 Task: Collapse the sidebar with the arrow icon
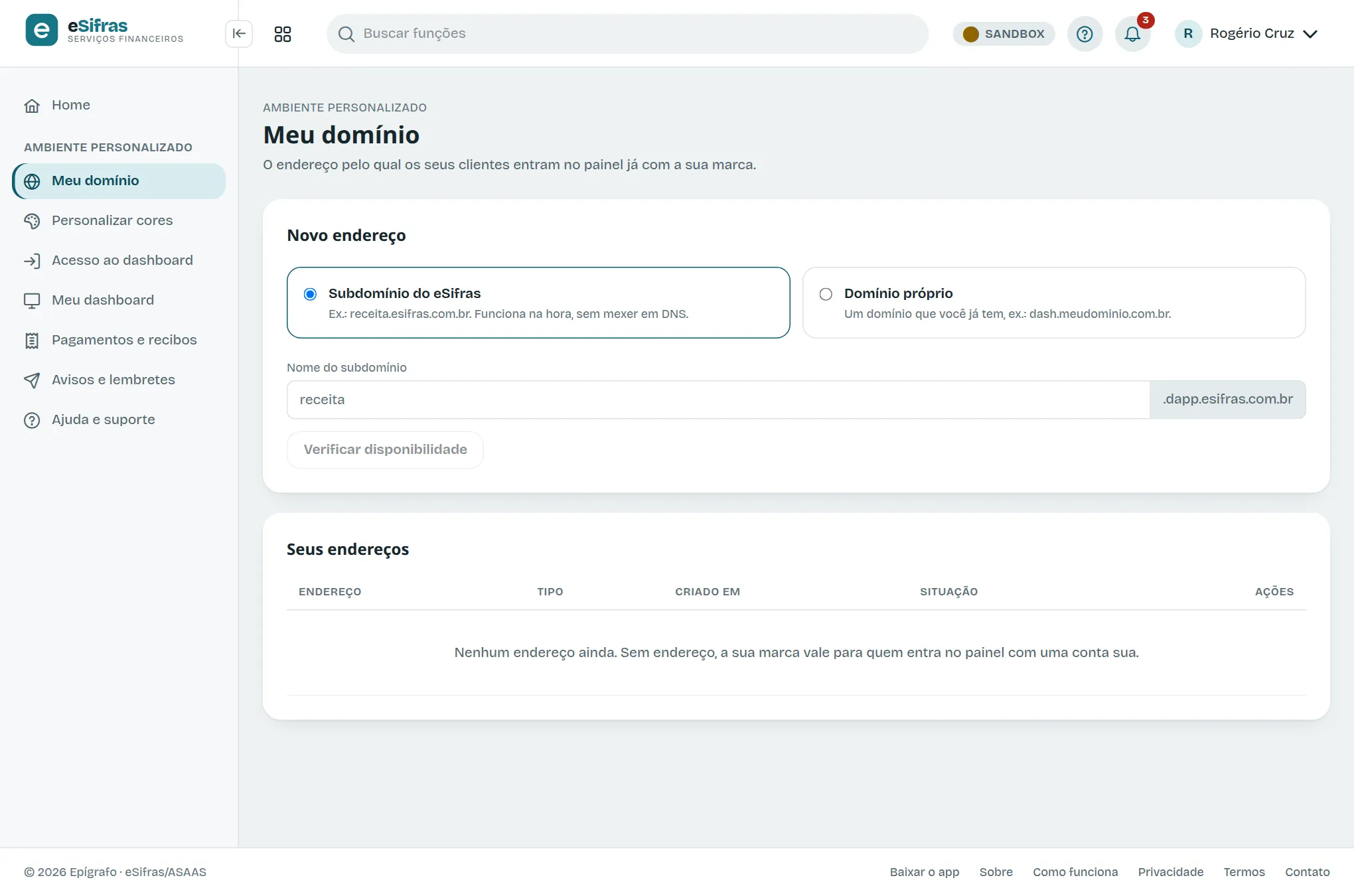point(239,34)
